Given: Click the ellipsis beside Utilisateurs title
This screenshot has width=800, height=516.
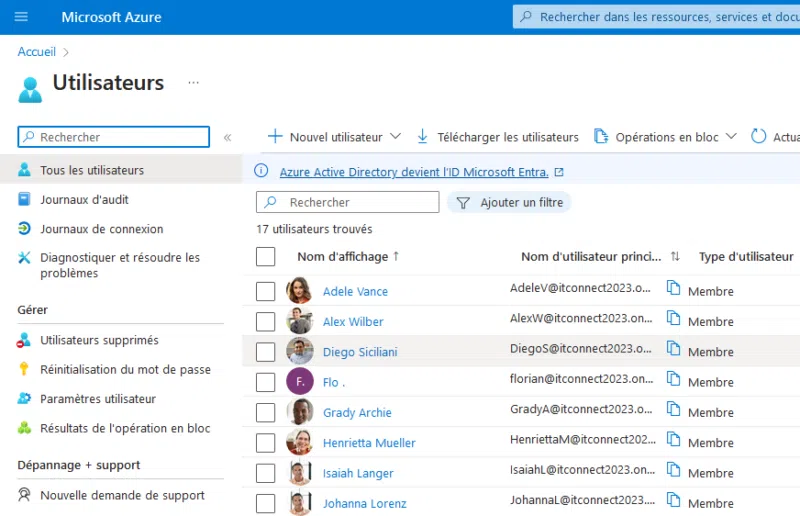Looking at the screenshot, I should (x=194, y=82).
